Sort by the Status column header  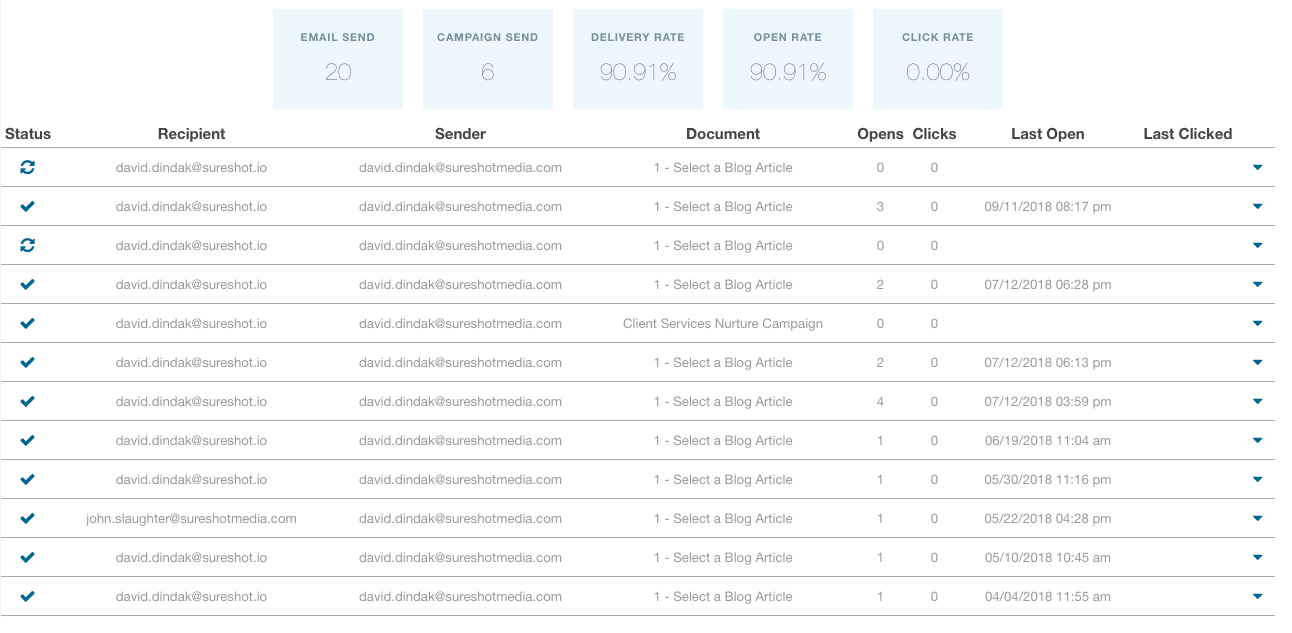tap(28, 134)
